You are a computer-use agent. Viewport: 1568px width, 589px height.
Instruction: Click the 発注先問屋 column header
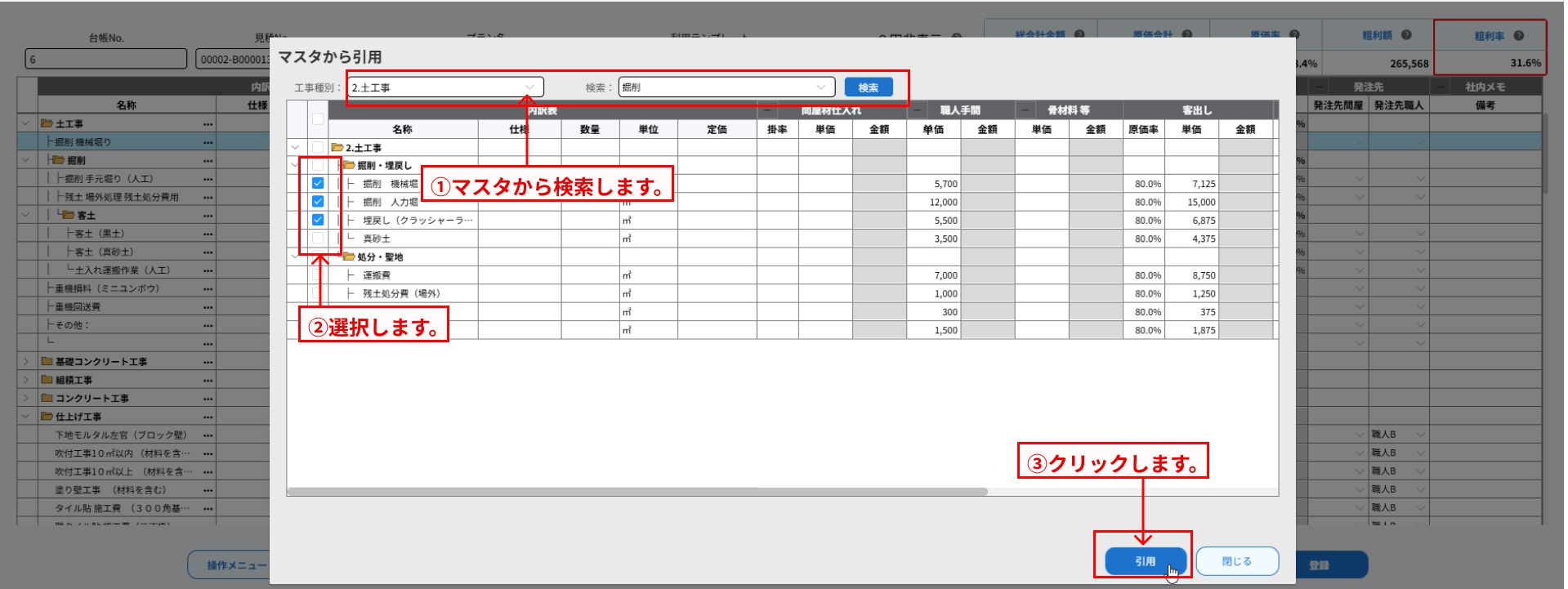(1338, 105)
